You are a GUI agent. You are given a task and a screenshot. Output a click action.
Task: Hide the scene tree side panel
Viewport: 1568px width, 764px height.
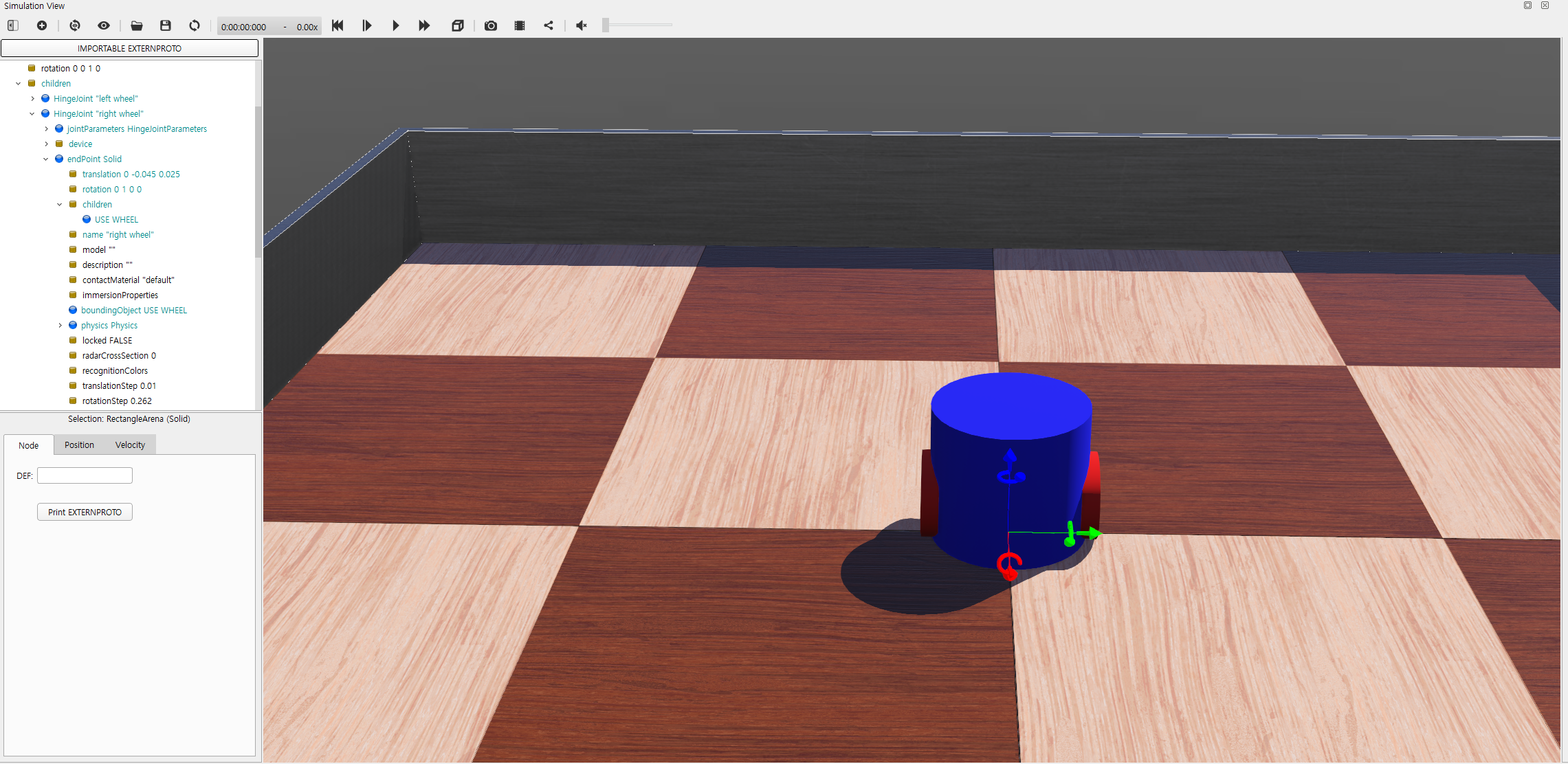(13, 25)
